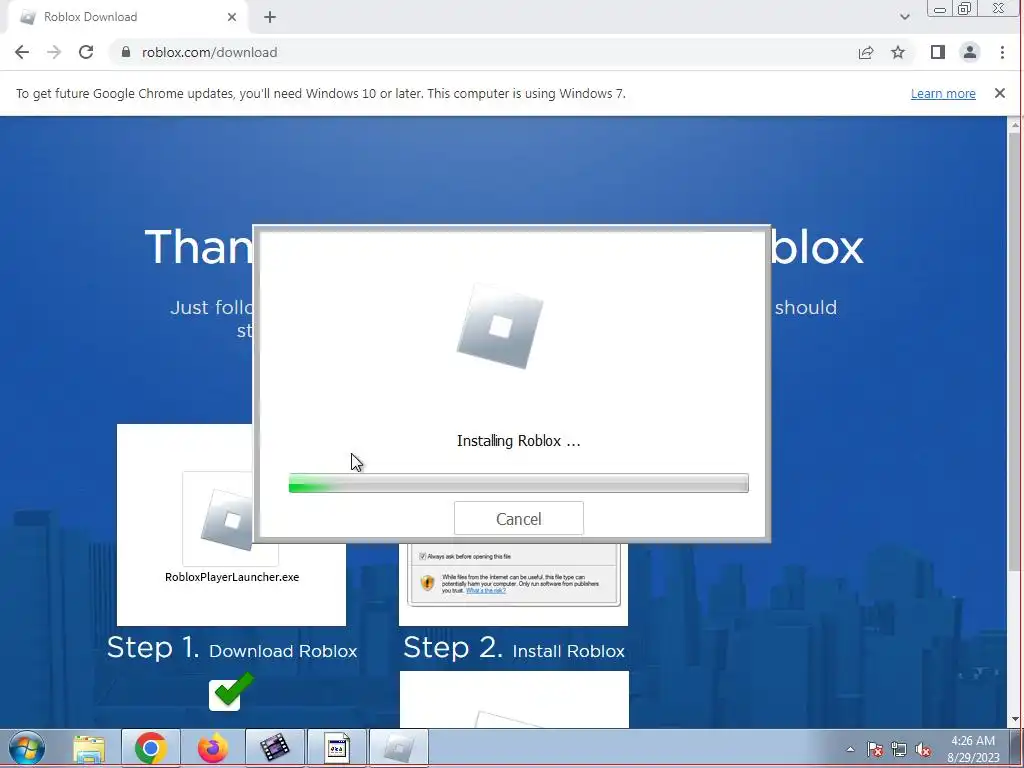Screen dimensions: 1024x768
Task: Click the site lock security icon
Action: (126, 52)
